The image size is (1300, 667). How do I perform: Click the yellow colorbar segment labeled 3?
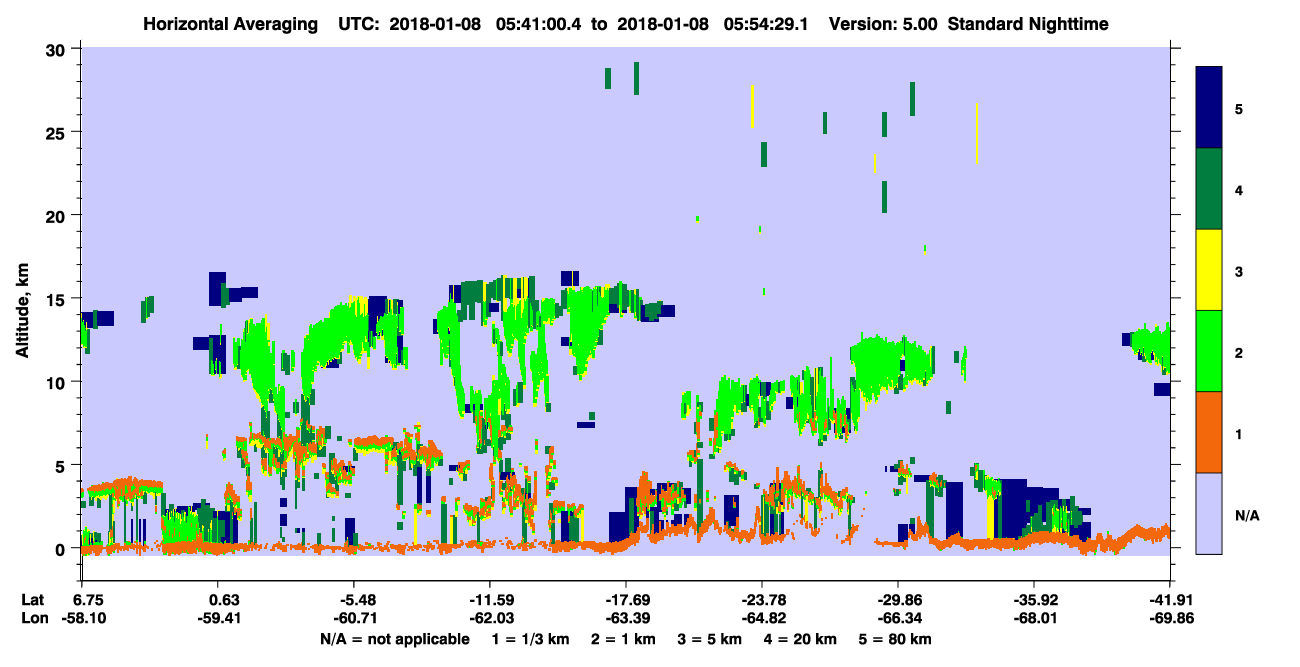1210,270
